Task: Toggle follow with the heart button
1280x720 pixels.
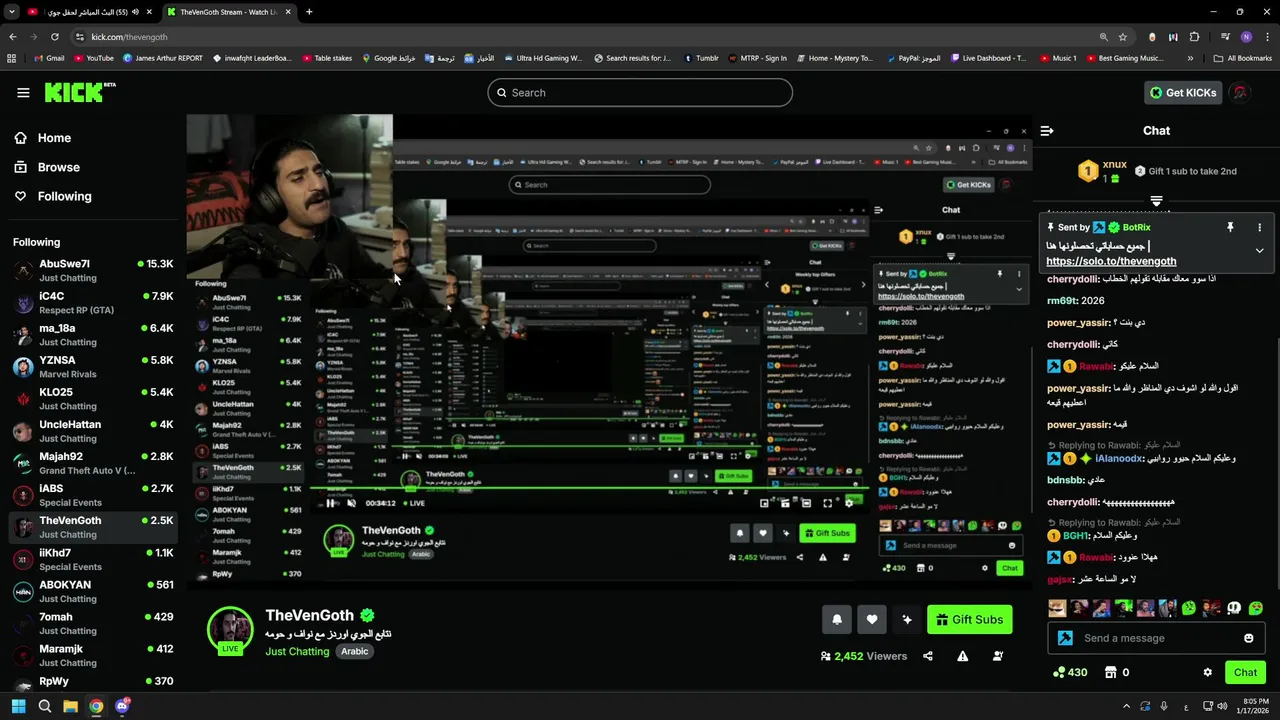Action: tap(872, 620)
